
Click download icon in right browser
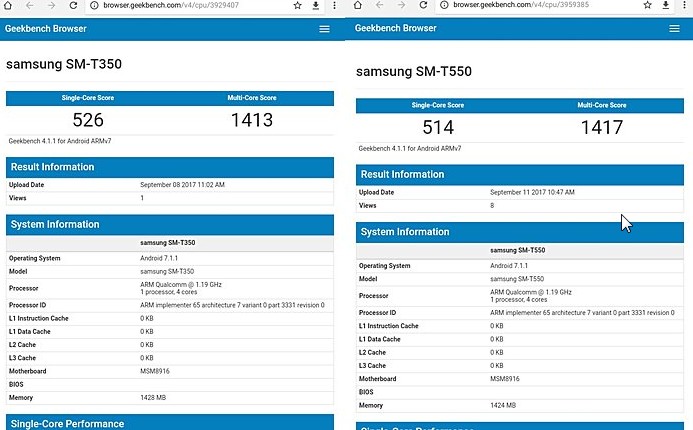[x=666, y=5]
